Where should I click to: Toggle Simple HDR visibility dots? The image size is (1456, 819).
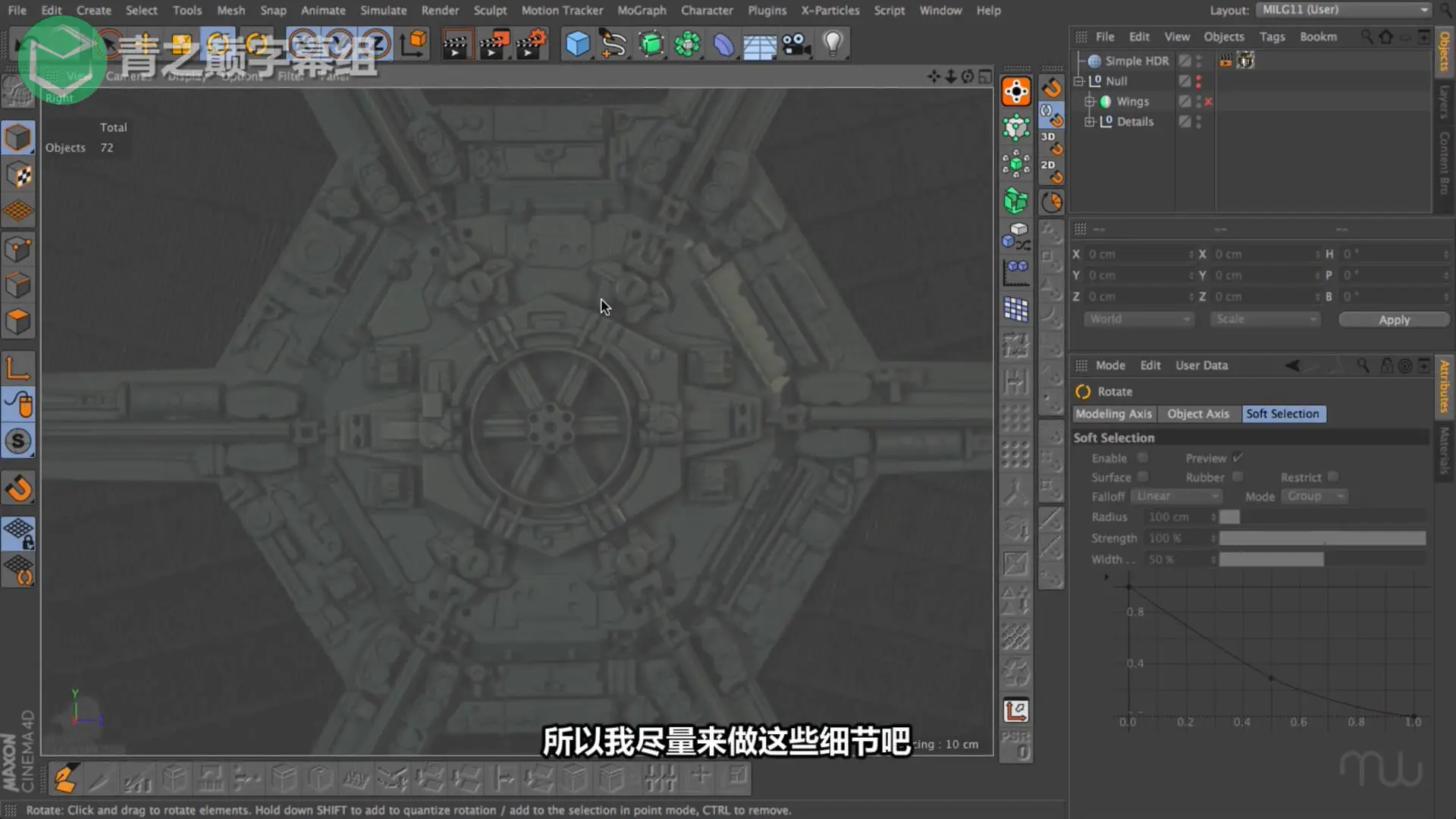tap(1199, 61)
